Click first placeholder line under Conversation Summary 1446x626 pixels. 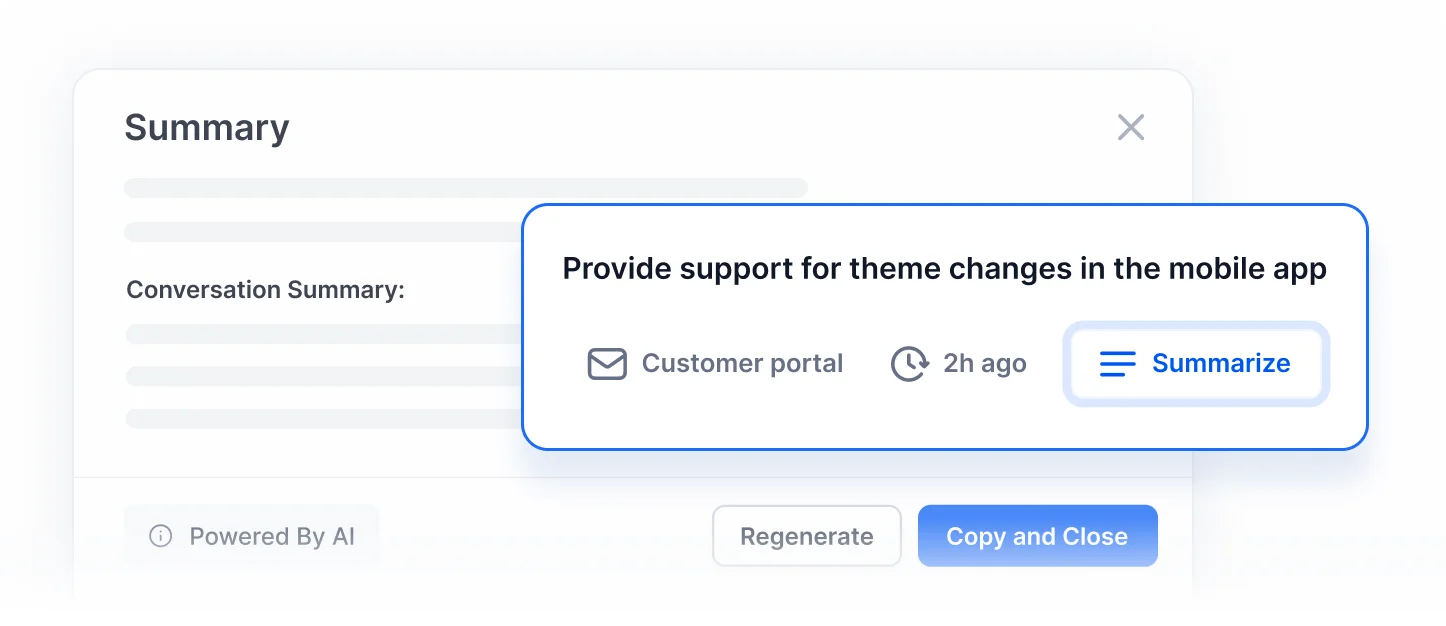(323, 334)
